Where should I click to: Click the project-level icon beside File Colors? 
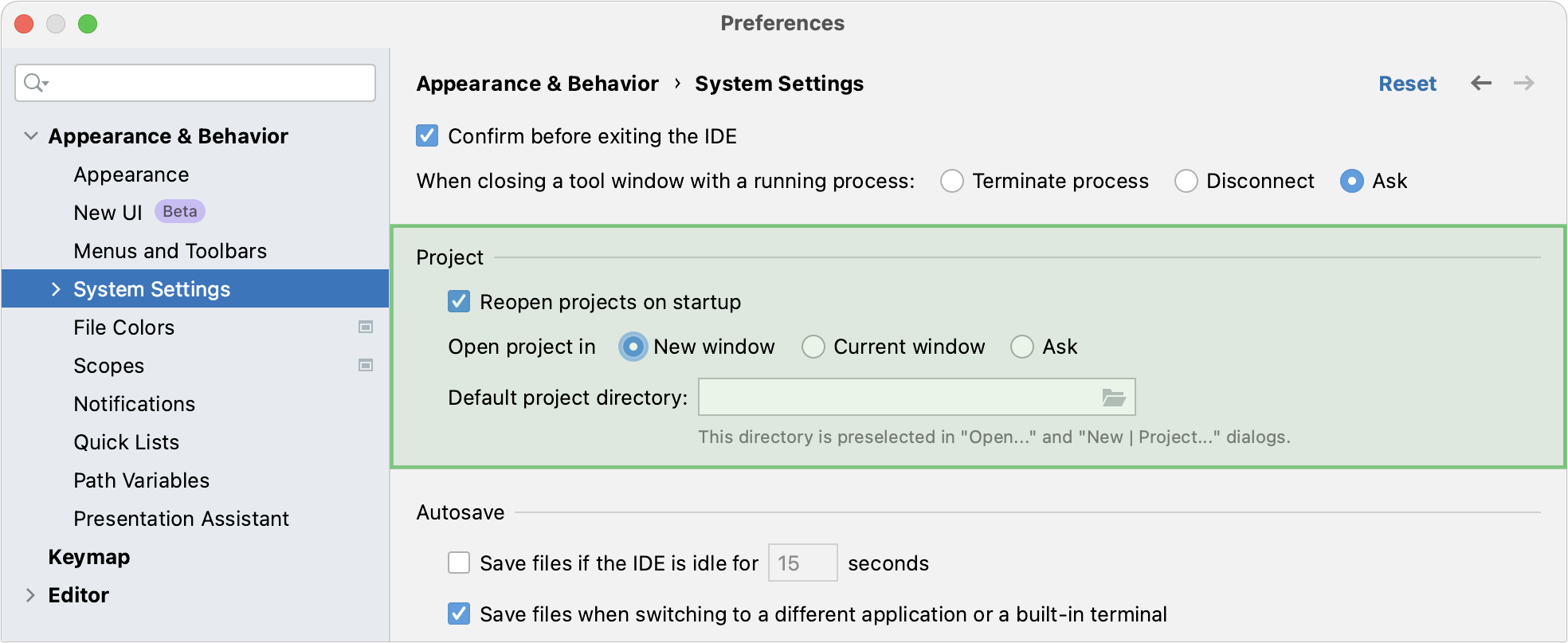tap(366, 327)
